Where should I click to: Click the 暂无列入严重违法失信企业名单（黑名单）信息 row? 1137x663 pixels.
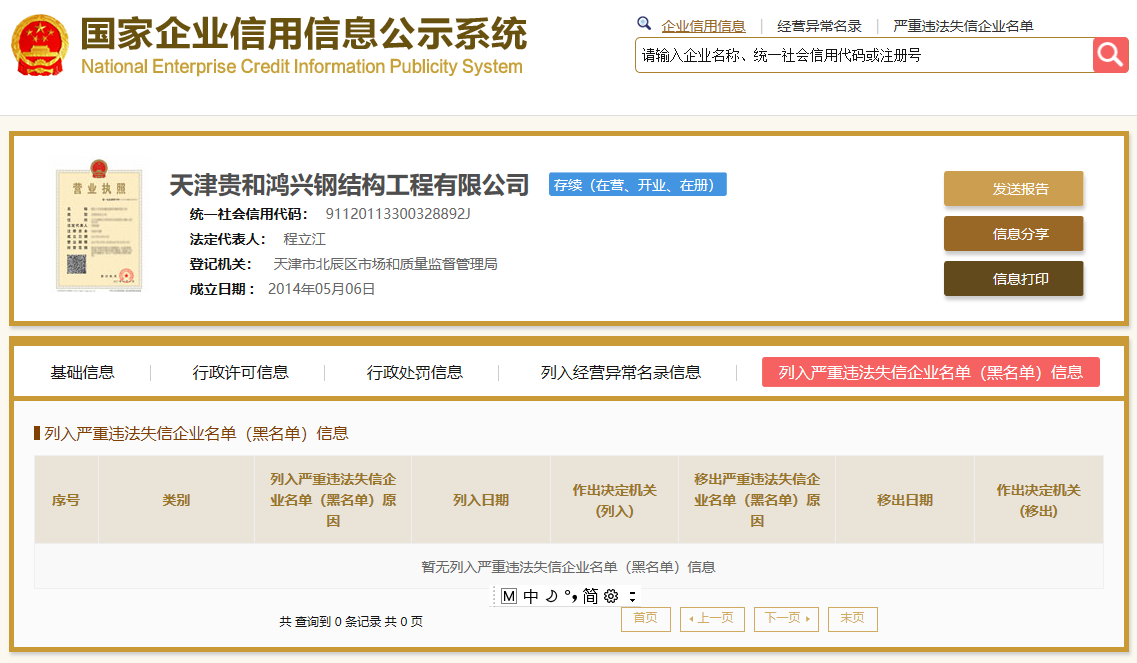(568, 567)
